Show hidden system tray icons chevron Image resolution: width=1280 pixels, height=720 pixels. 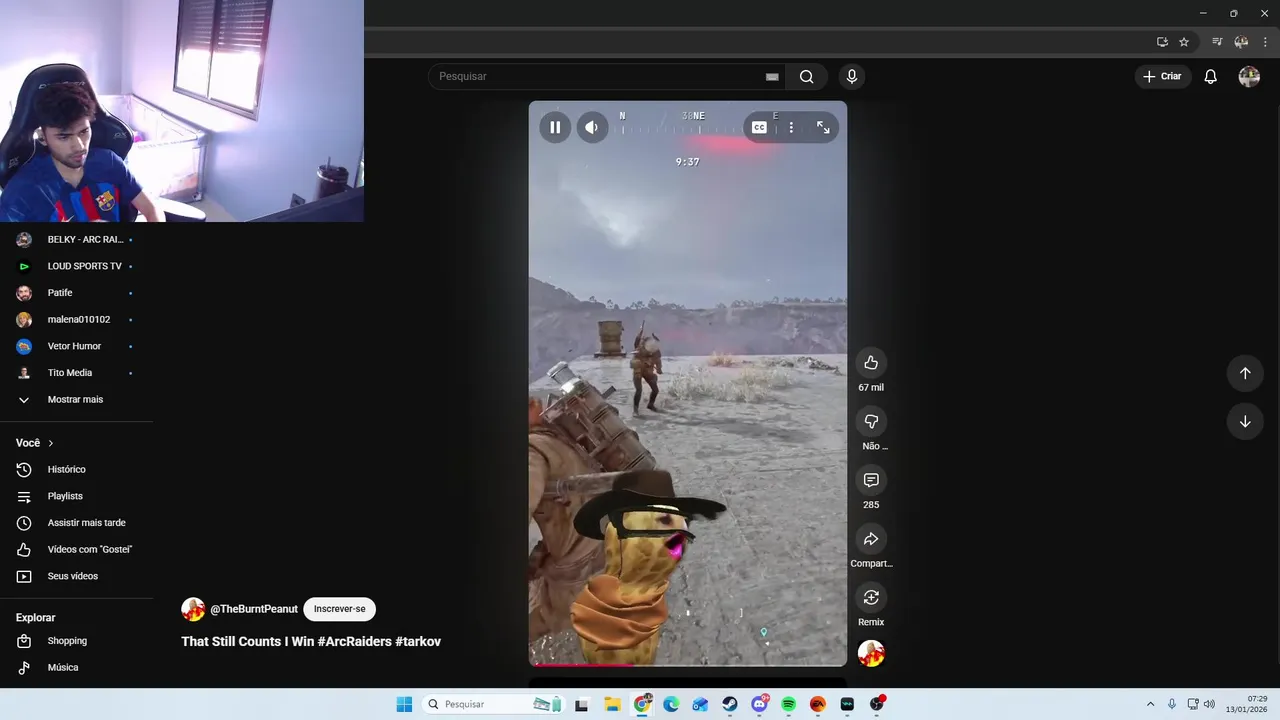click(x=1150, y=704)
